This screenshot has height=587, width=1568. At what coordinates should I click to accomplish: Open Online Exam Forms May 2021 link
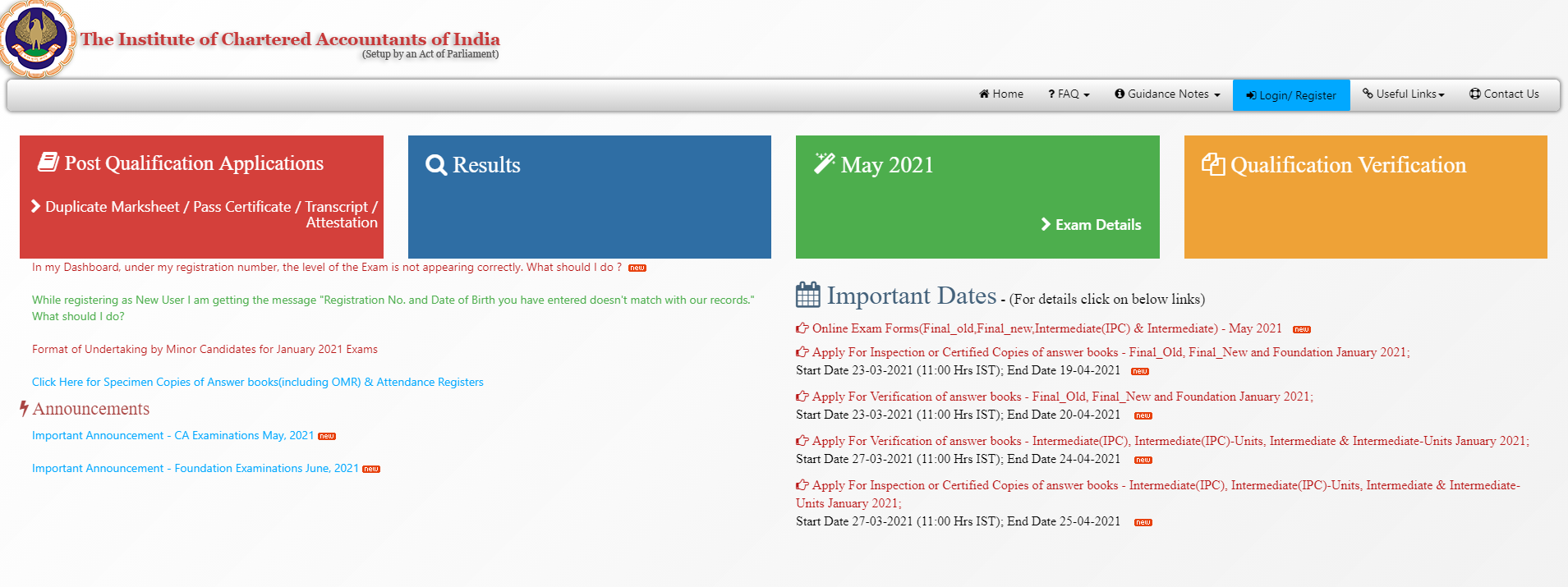pos(1046,328)
